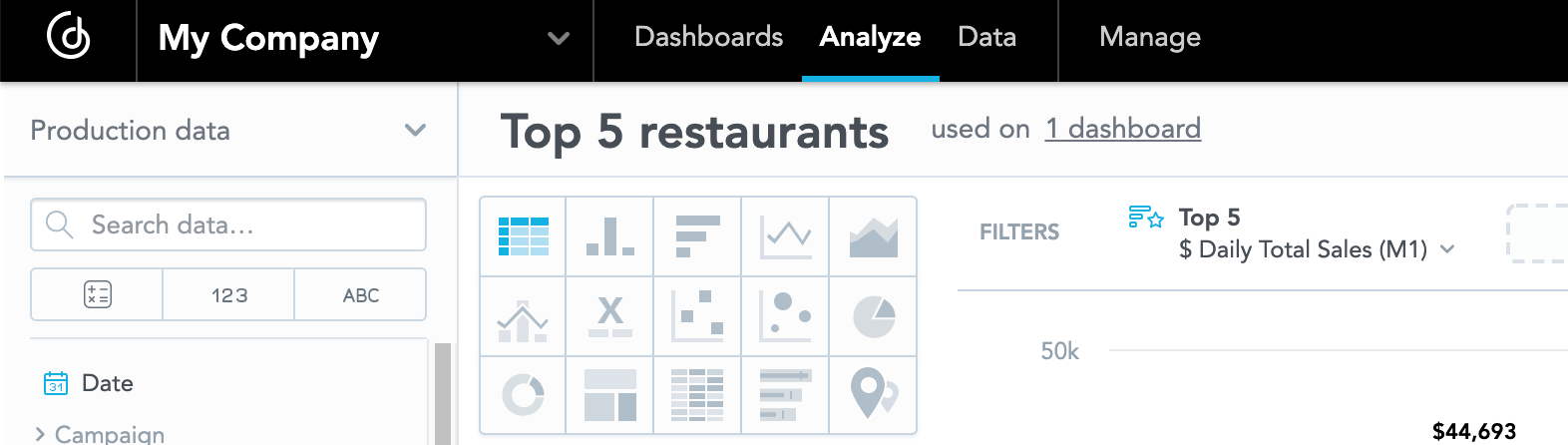Choose the Bubble chart visualization
The image size is (1568, 445).
click(785, 316)
